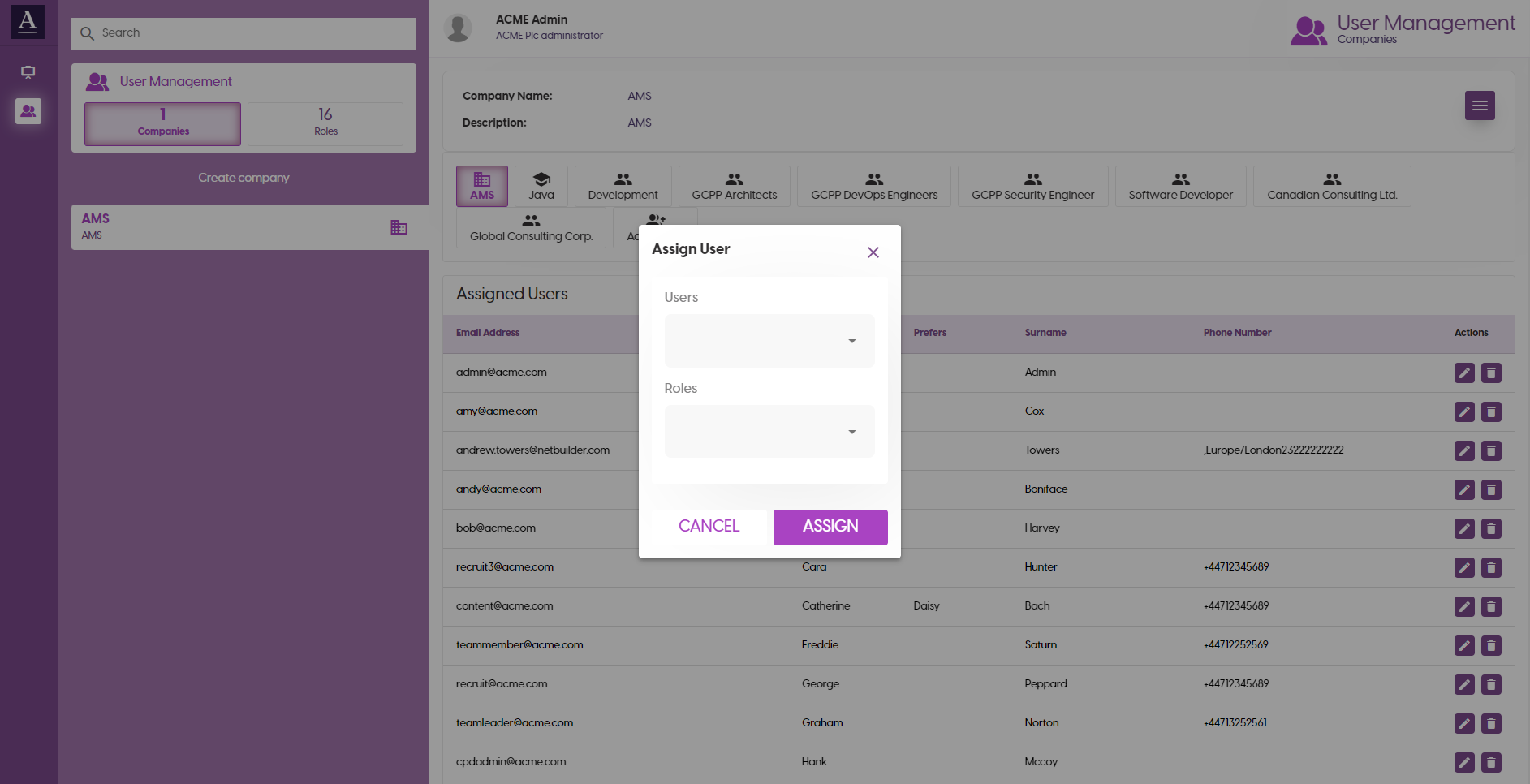Click the building icon on AMS company card
This screenshot has height=784, width=1530.
point(399,227)
